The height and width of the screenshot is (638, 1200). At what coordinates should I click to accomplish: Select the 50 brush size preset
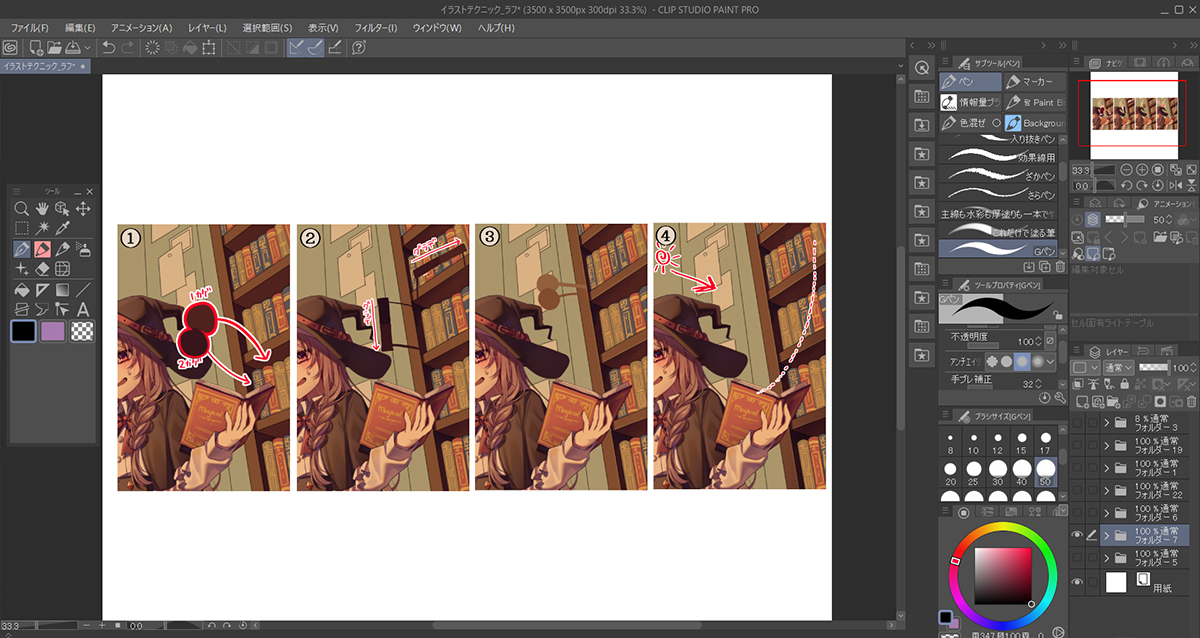(1046, 468)
